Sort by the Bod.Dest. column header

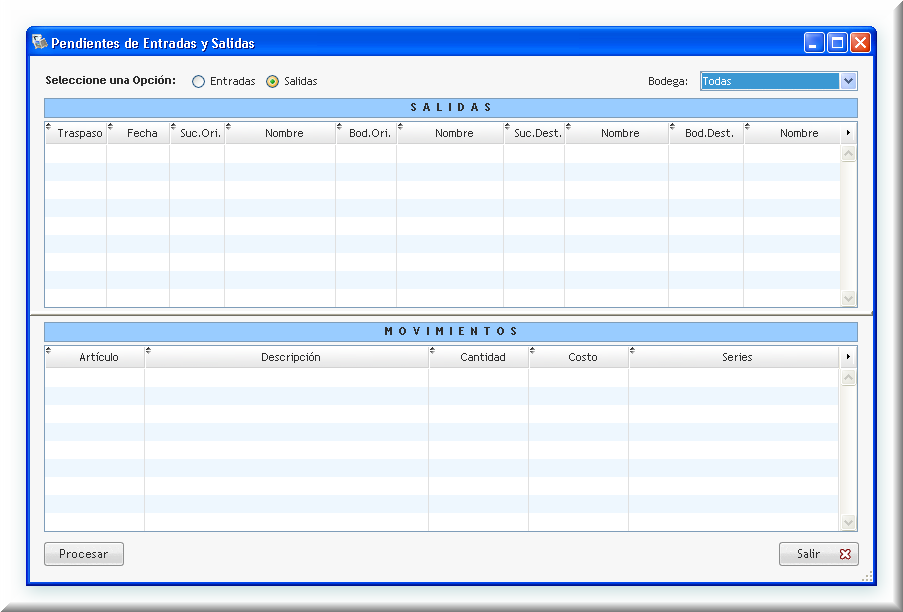pos(706,133)
